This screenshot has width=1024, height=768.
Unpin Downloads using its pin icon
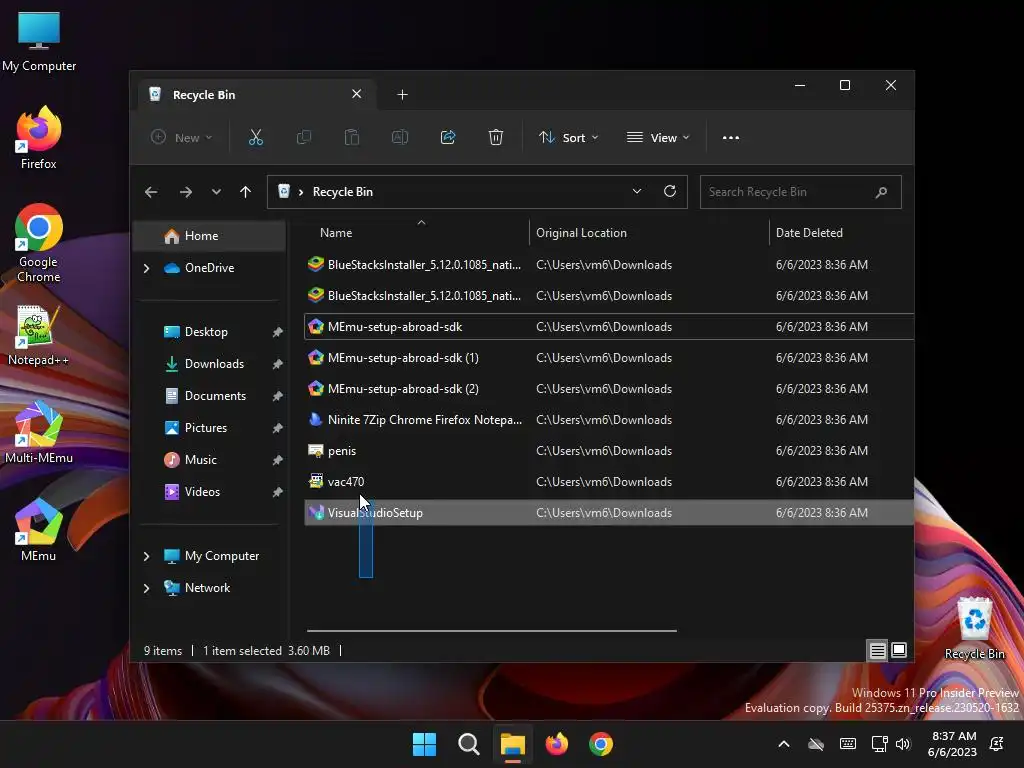(278, 364)
